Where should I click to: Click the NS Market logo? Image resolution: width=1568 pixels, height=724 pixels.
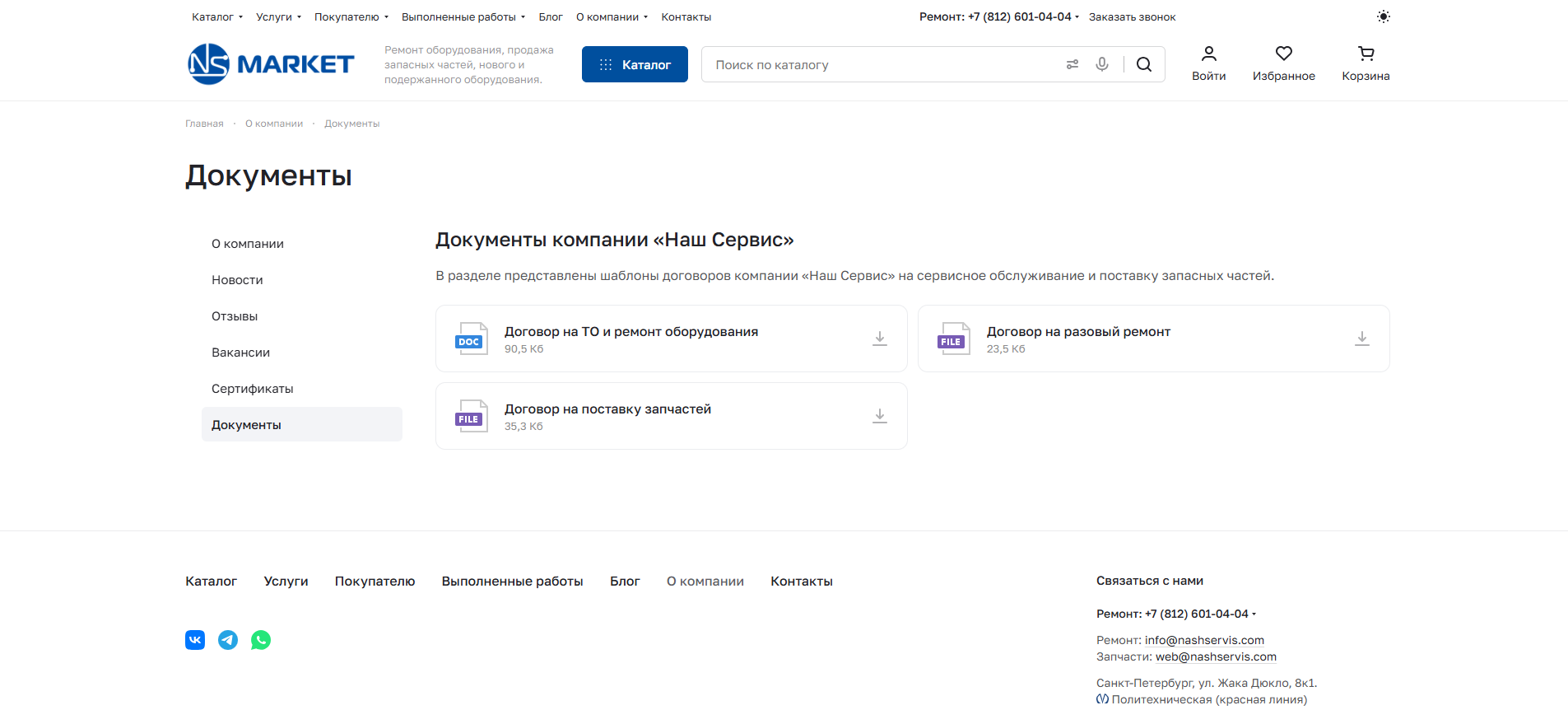(x=271, y=64)
